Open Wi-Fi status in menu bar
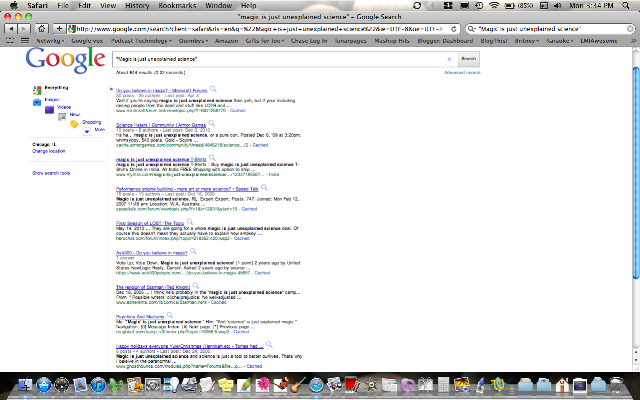This screenshot has width=640, height=400. [494, 6]
